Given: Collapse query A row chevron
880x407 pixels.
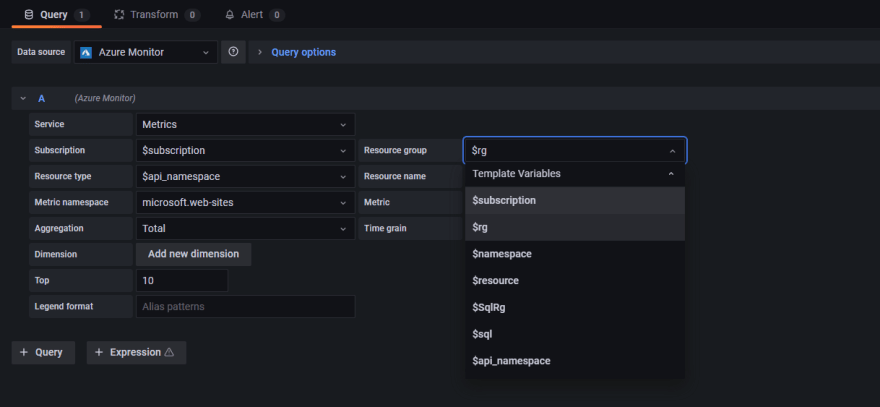Looking at the screenshot, I should (x=23, y=98).
